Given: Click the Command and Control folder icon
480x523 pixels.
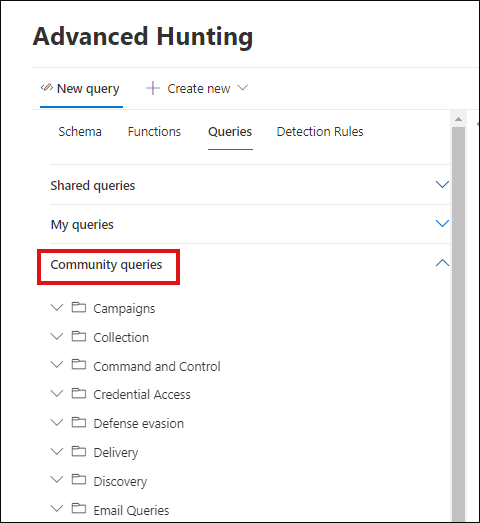Looking at the screenshot, I should tap(79, 365).
